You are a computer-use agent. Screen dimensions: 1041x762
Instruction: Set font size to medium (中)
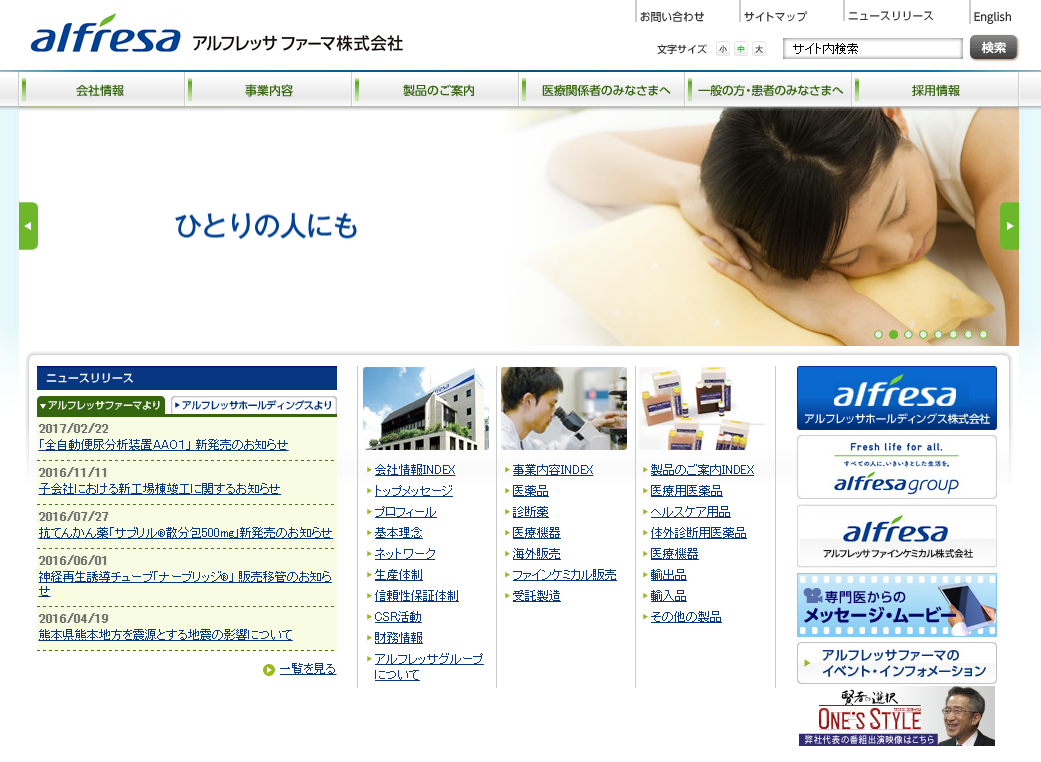pos(741,48)
